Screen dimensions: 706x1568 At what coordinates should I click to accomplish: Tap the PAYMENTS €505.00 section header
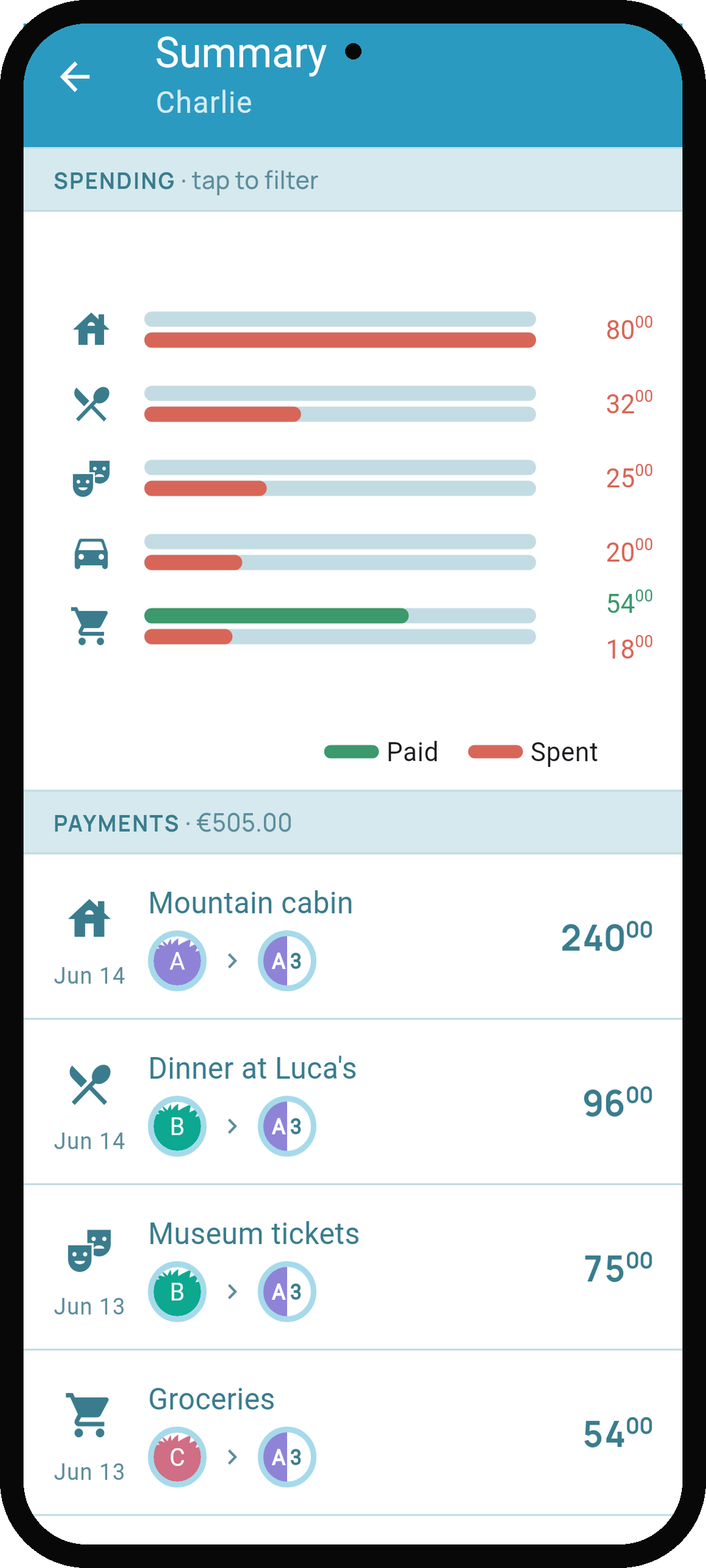point(353,823)
